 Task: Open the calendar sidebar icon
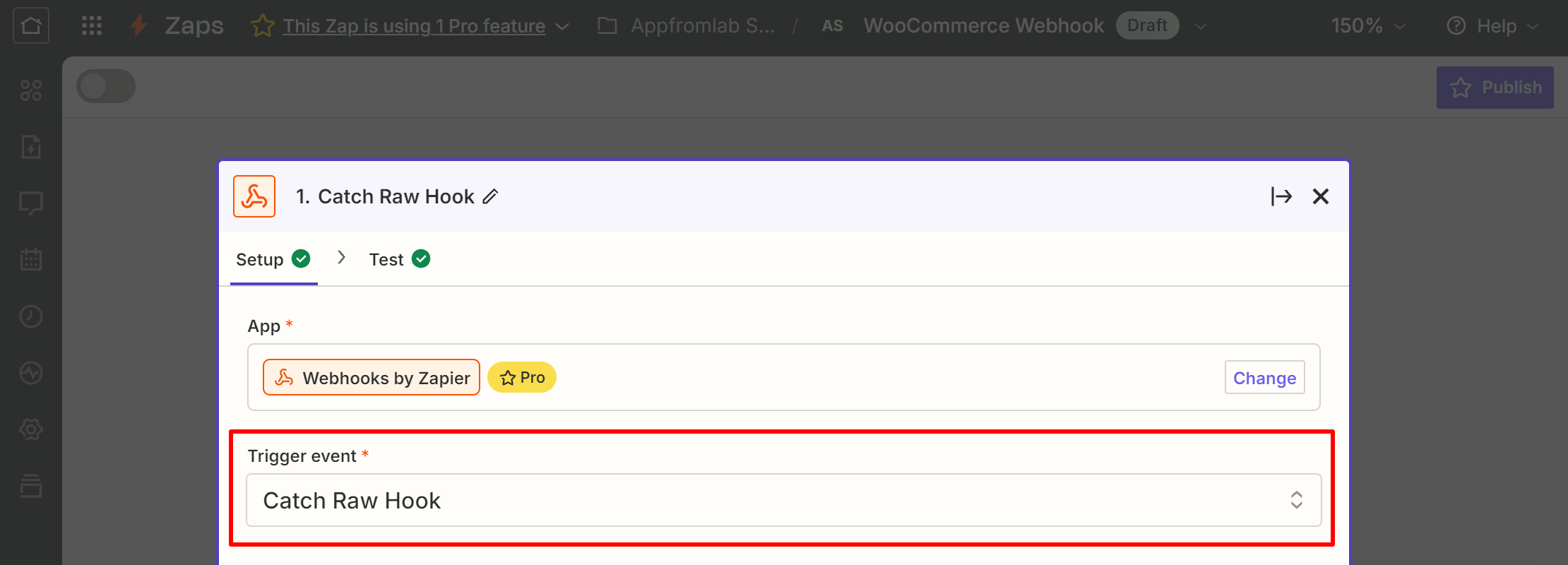[31, 259]
